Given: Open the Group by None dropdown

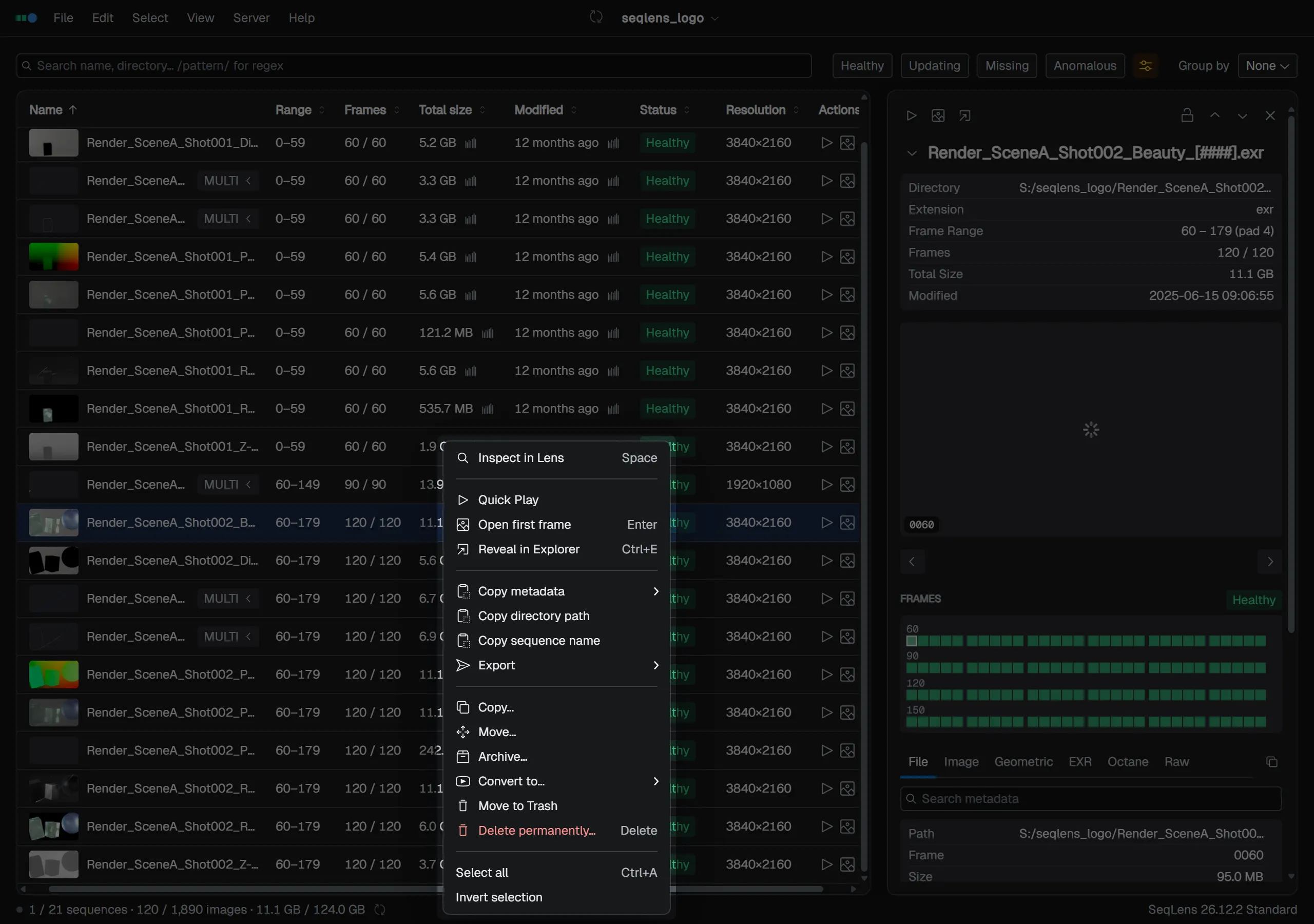Looking at the screenshot, I should click(x=1267, y=66).
